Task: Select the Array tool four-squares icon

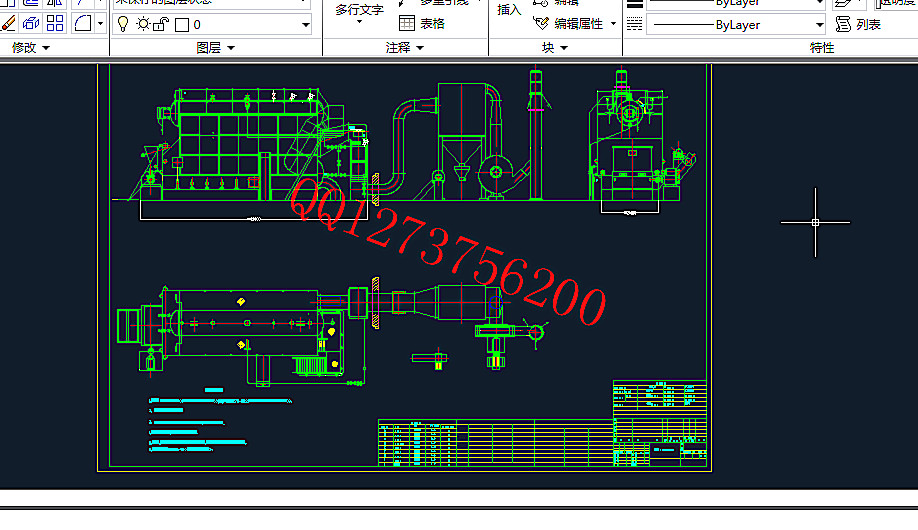Action: 55,23
